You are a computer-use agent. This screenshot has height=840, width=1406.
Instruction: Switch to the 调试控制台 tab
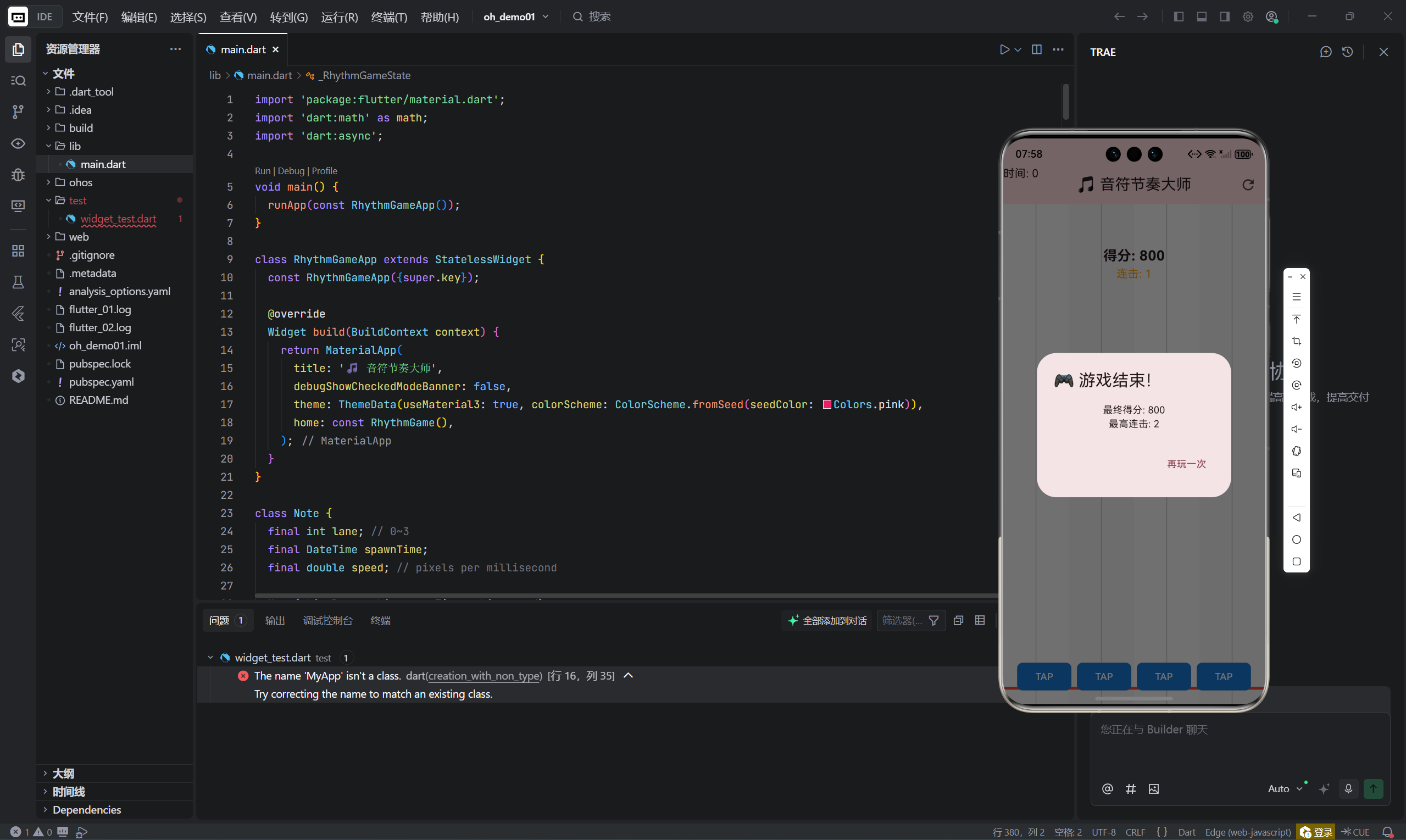tap(327, 620)
